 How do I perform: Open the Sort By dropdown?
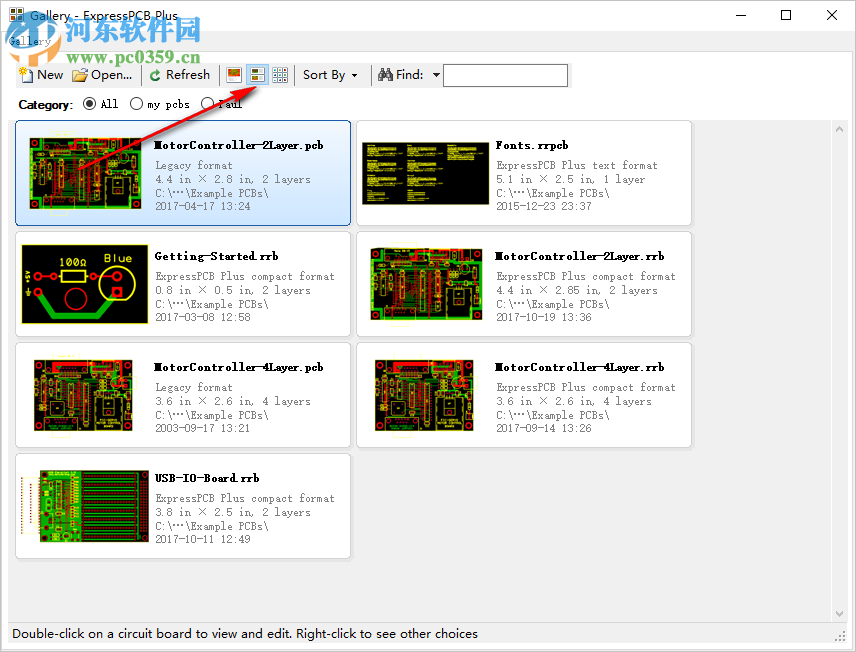click(331, 74)
